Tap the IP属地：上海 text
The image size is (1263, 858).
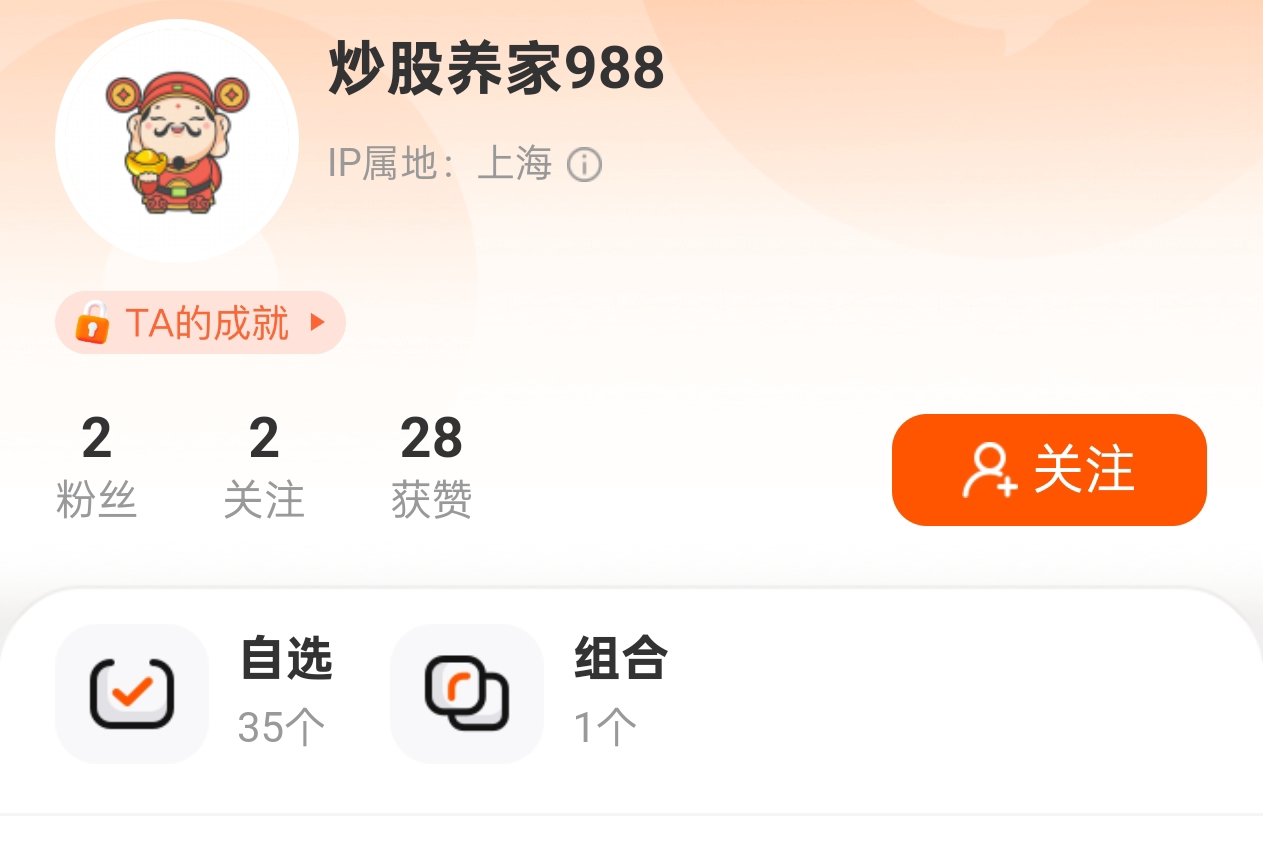click(440, 163)
